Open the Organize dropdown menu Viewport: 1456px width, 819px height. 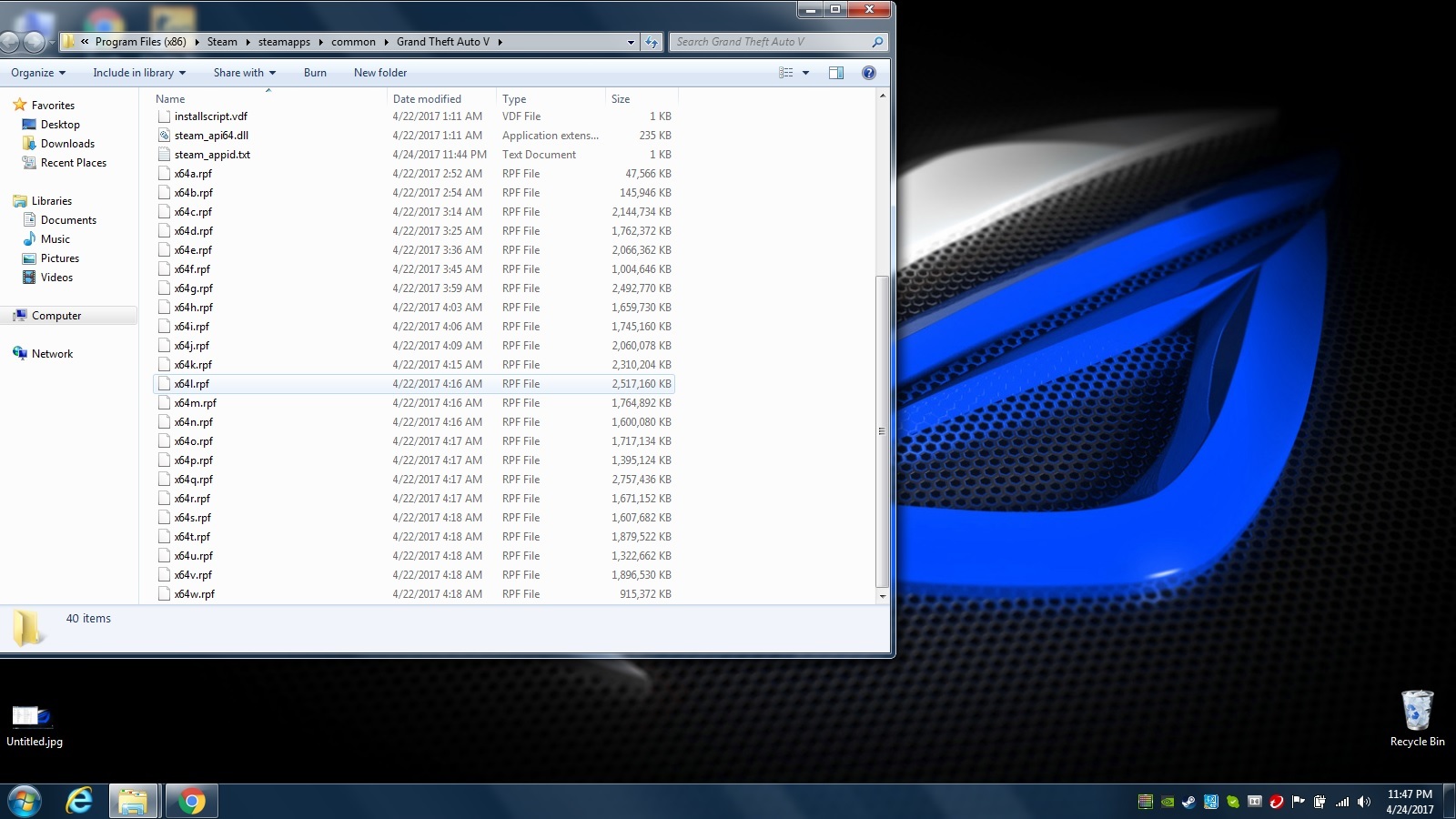coord(38,73)
